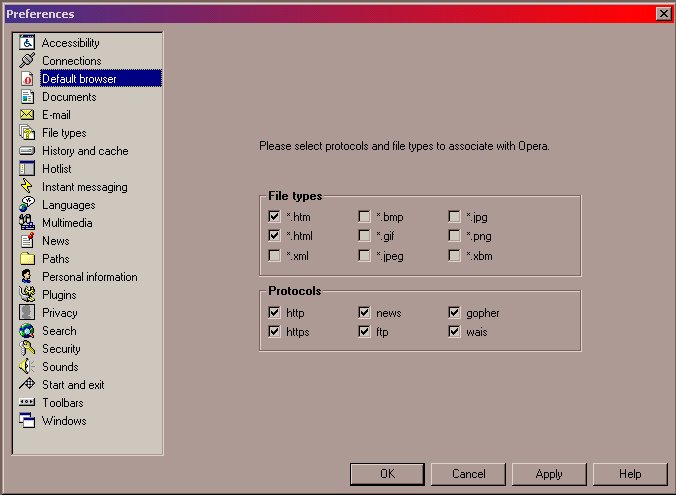Screen dimensions: 676x495
Task: Click the Documents page icon
Action: click(x=27, y=97)
